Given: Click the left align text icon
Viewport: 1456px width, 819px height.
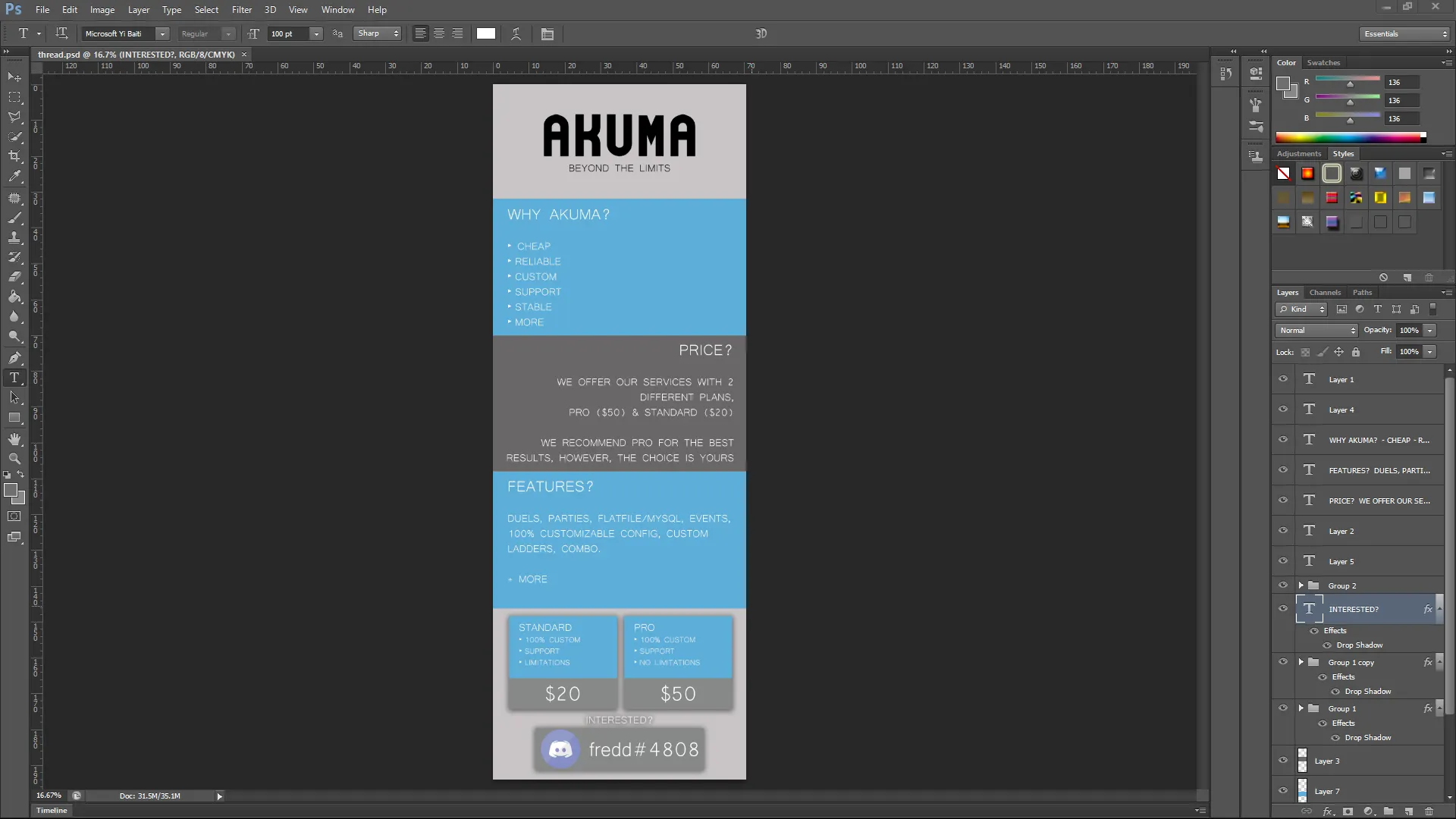Looking at the screenshot, I should pos(420,33).
